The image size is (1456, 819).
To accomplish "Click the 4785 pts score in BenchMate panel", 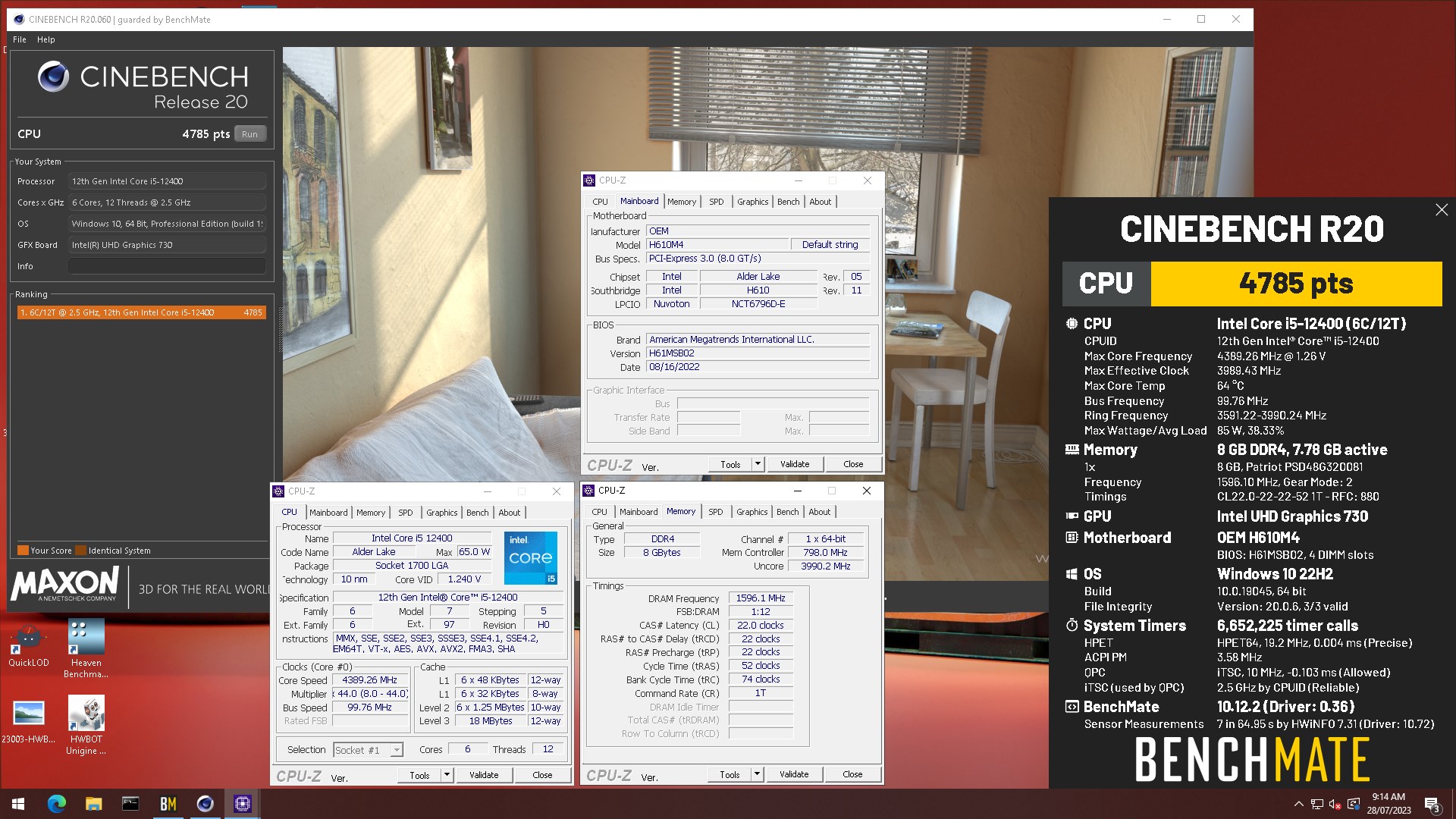I will (1296, 284).
